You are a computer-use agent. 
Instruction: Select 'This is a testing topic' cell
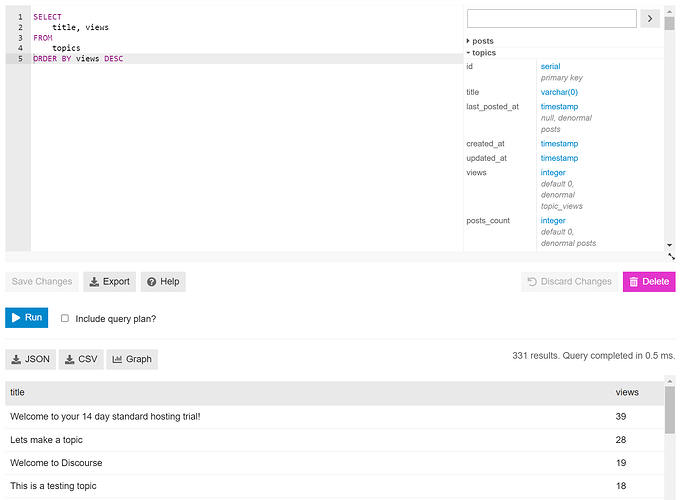53,486
